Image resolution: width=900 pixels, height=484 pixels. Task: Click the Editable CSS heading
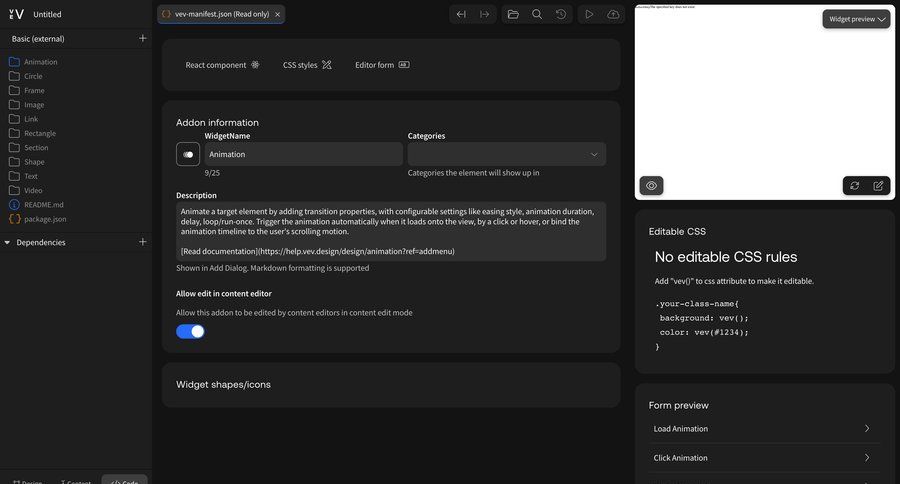point(677,231)
